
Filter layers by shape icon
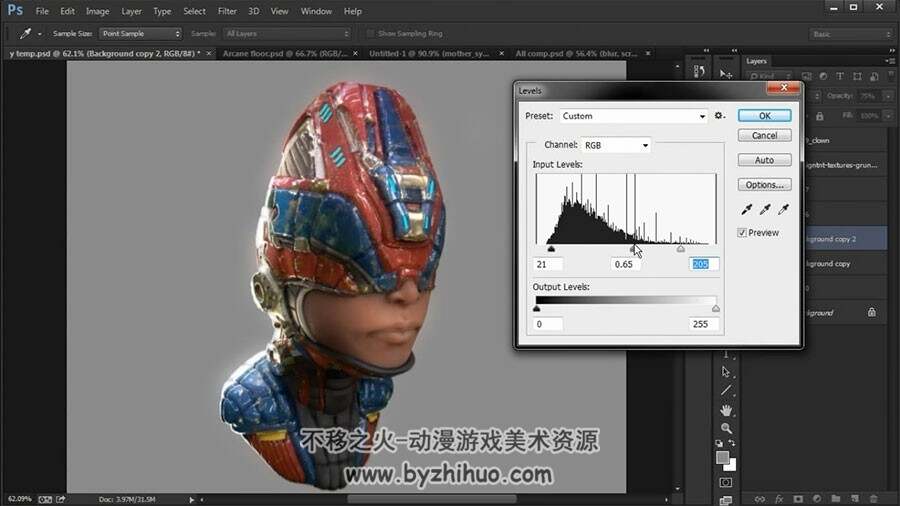pos(857,76)
